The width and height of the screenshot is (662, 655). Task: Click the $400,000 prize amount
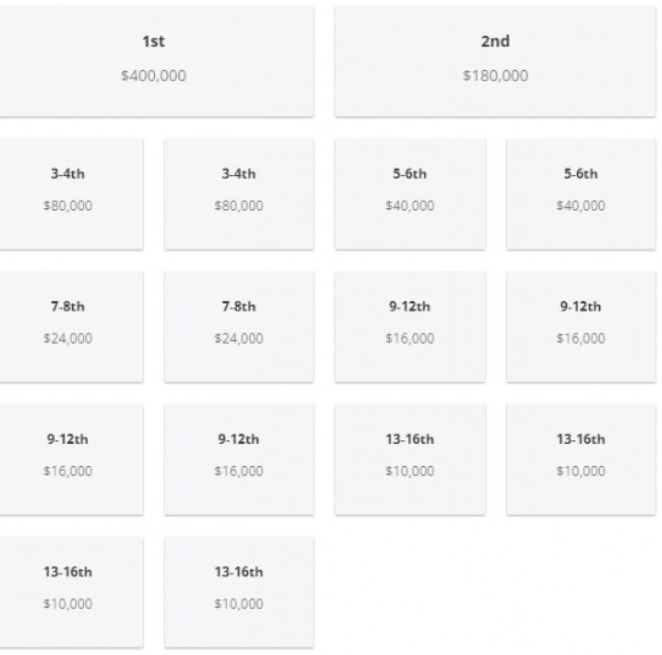(x=154, y=76)
